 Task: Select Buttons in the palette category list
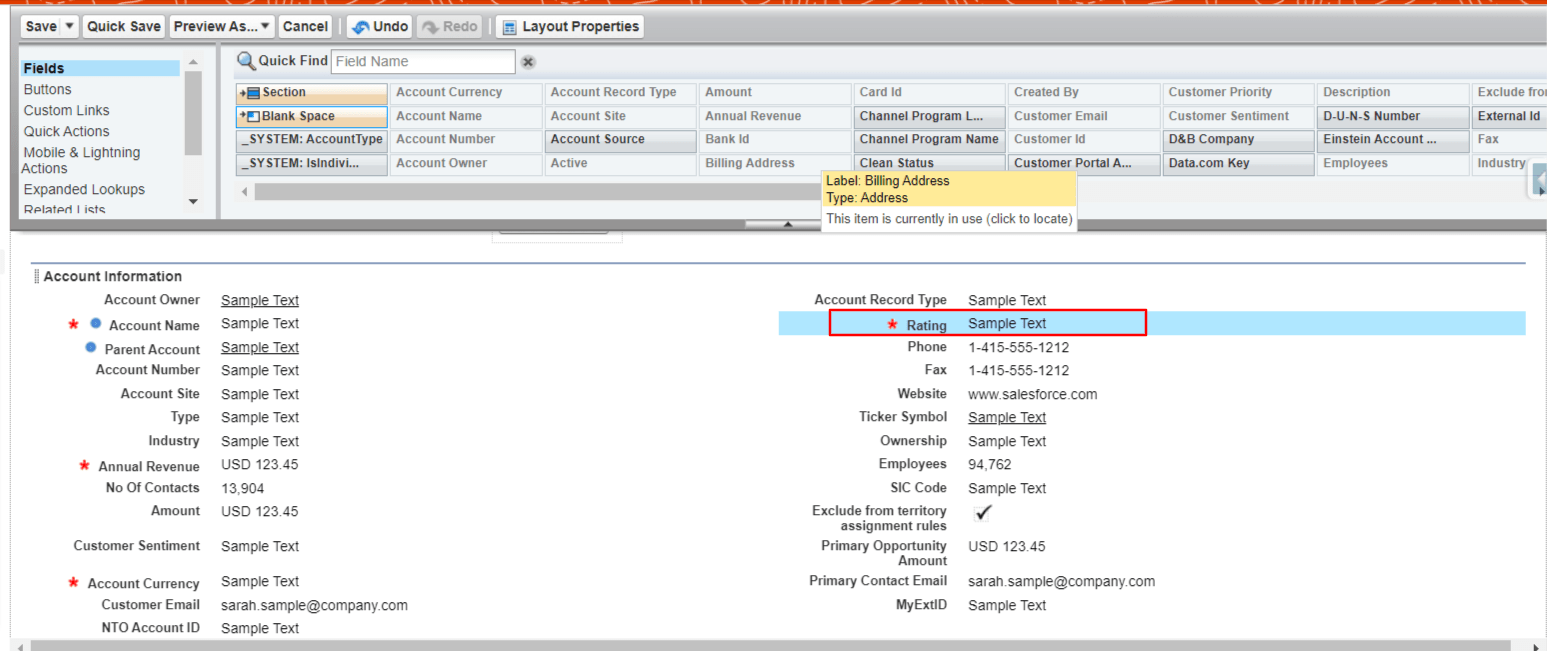[x=47, y=89]
